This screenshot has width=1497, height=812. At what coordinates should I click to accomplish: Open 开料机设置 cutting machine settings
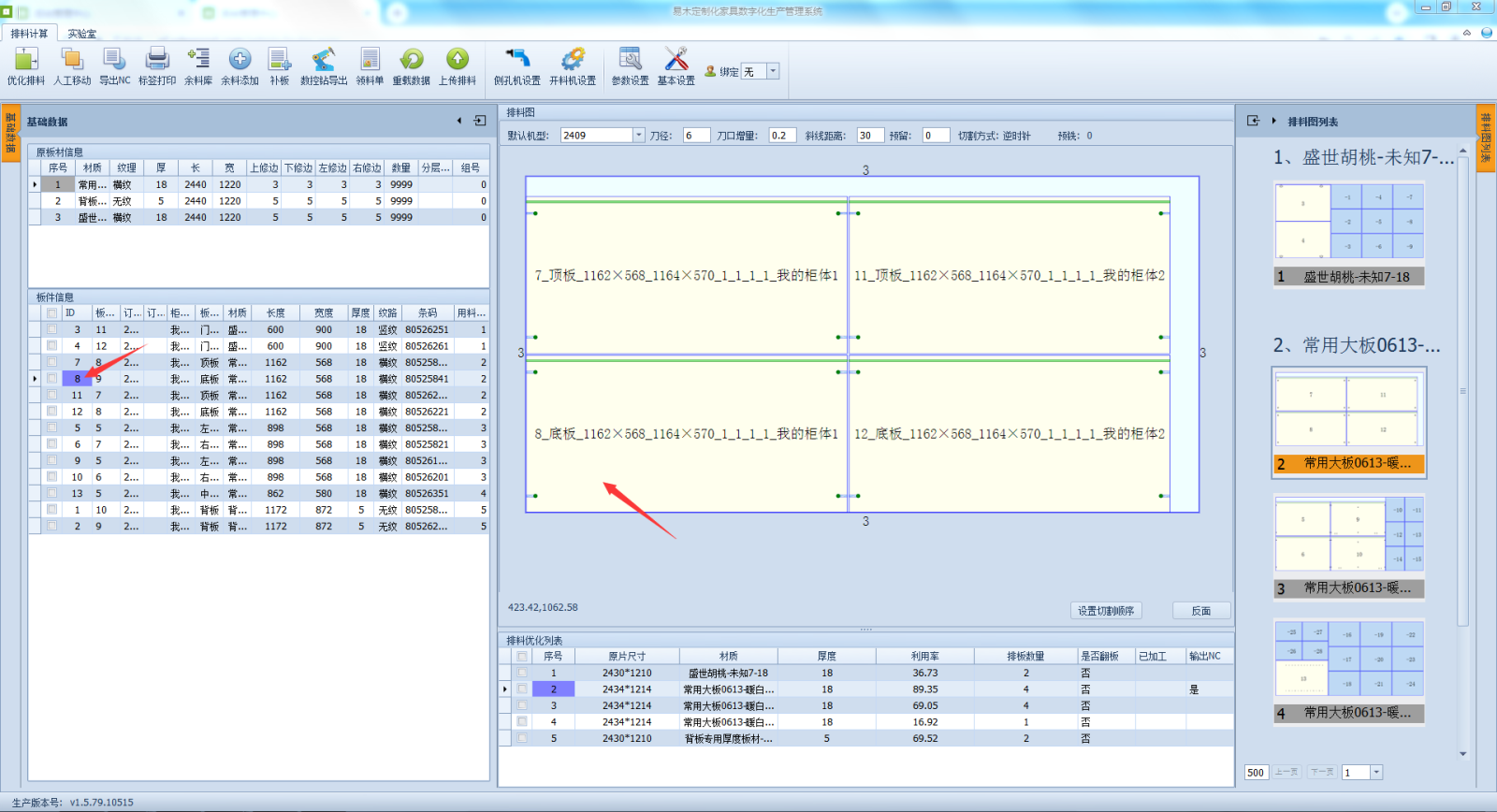[x=573, y=66]
